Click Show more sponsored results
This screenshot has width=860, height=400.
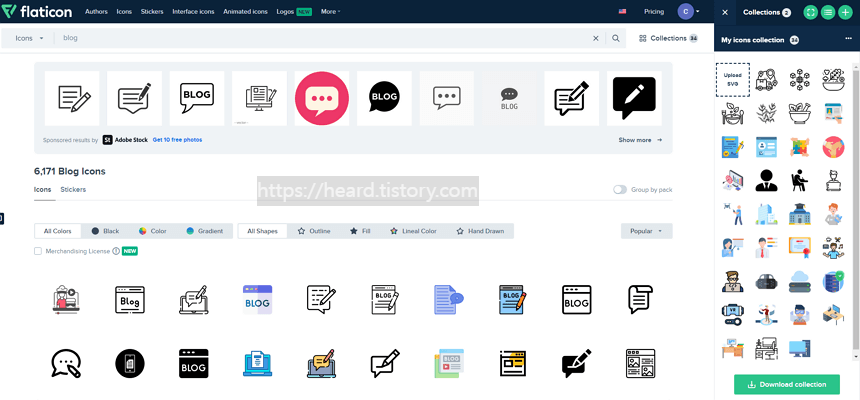(640, 140)
